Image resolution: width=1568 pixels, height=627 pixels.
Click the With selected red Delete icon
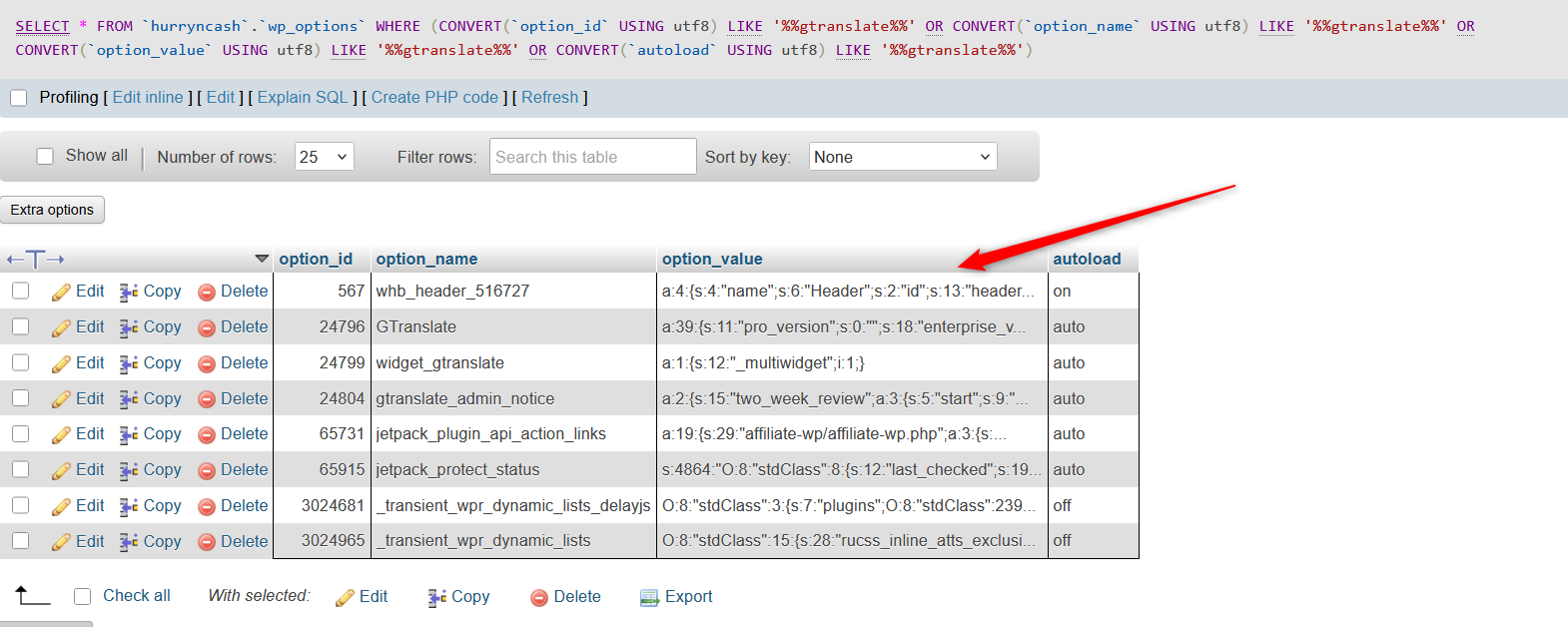pyautogui.click(x=539, y=597)
